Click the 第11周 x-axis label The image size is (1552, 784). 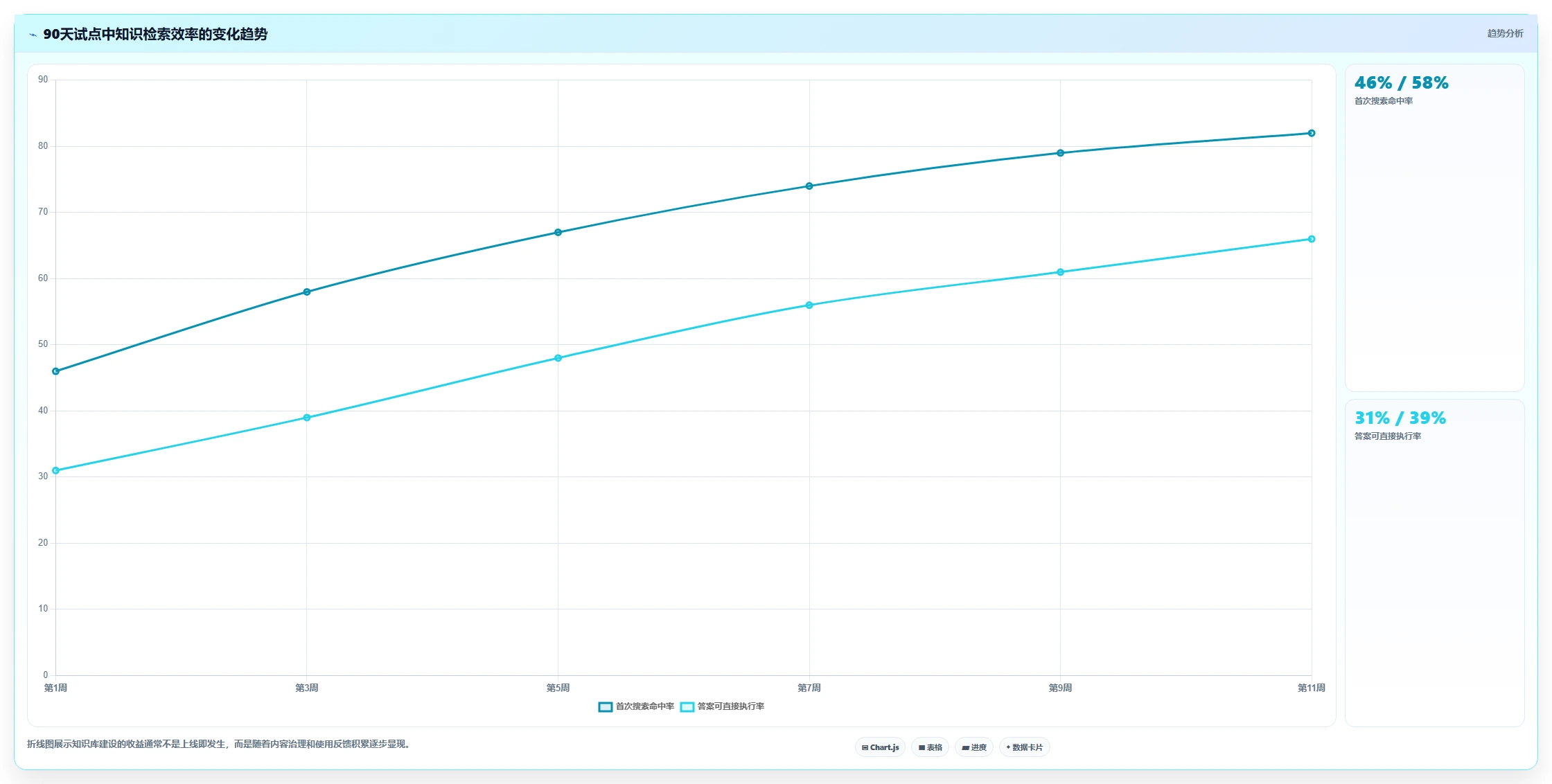pyautogui.click(x=1312, y=688)
